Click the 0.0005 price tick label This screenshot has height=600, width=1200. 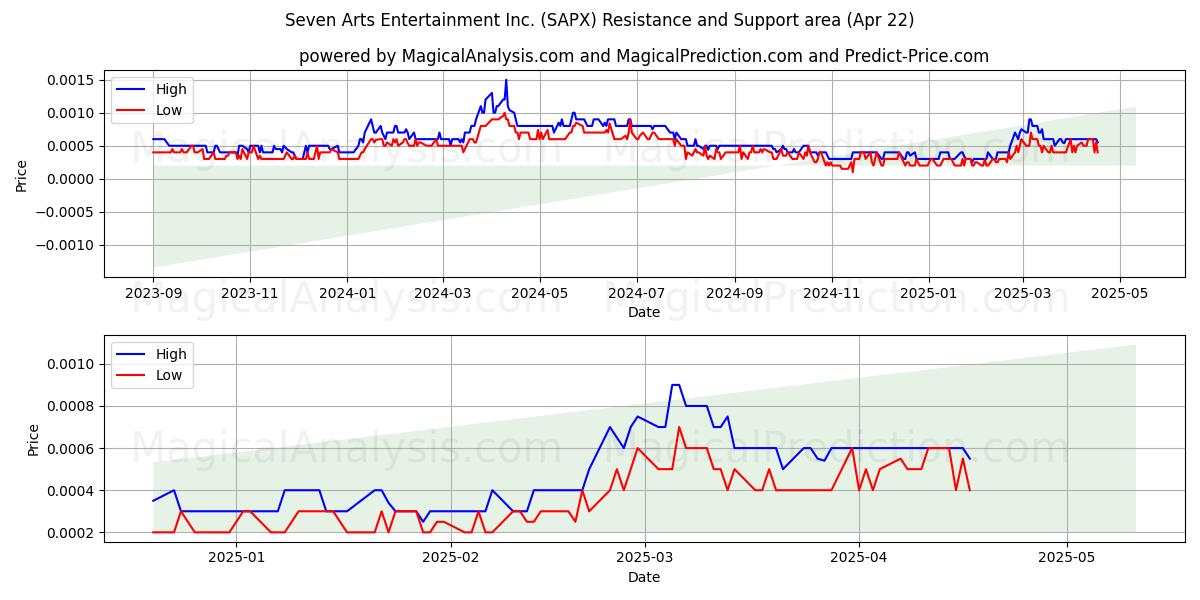(x=71, y=146)
